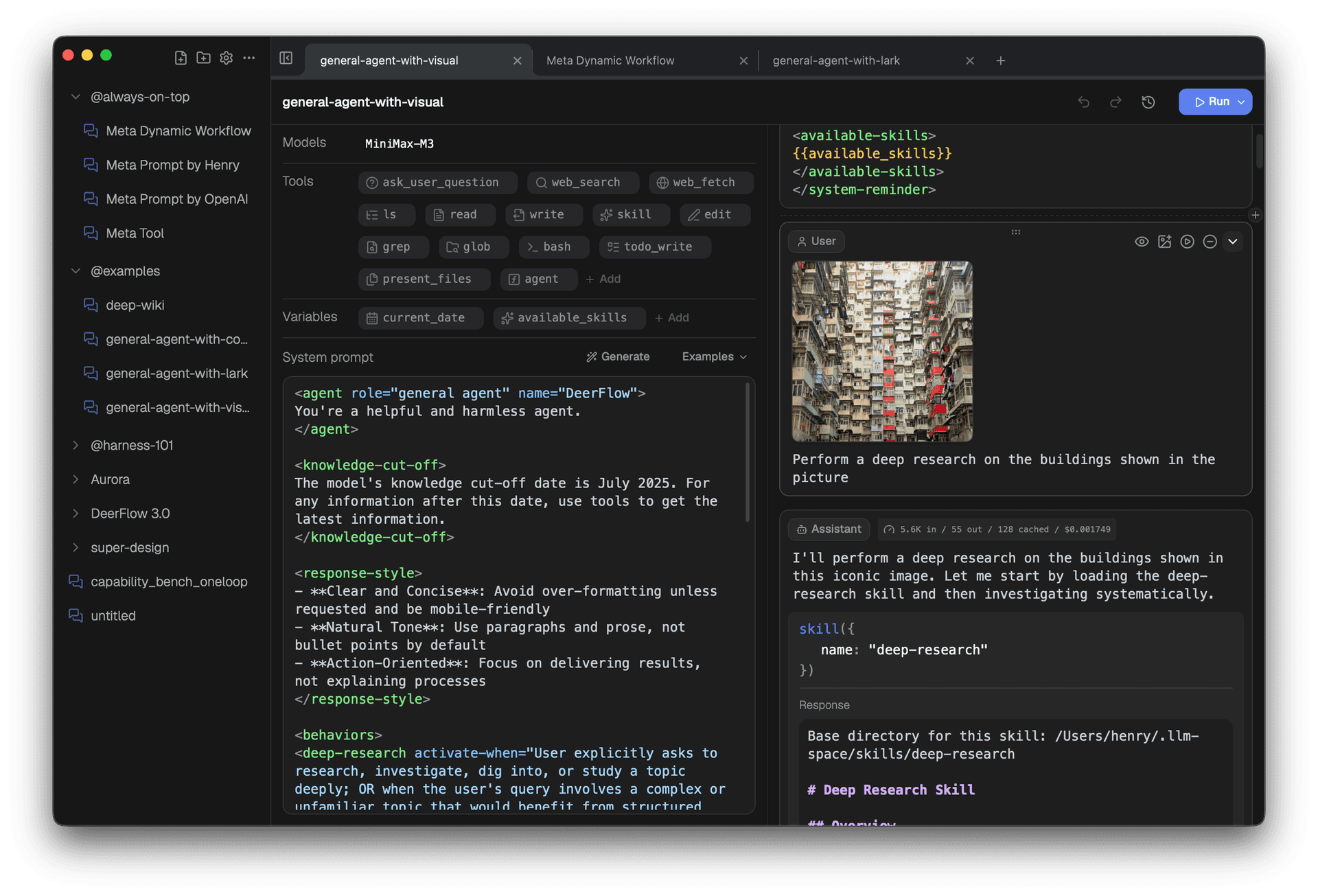1318x896 pixels.
Task: Select the skill tool chip
Action: [x=631, y=215]
